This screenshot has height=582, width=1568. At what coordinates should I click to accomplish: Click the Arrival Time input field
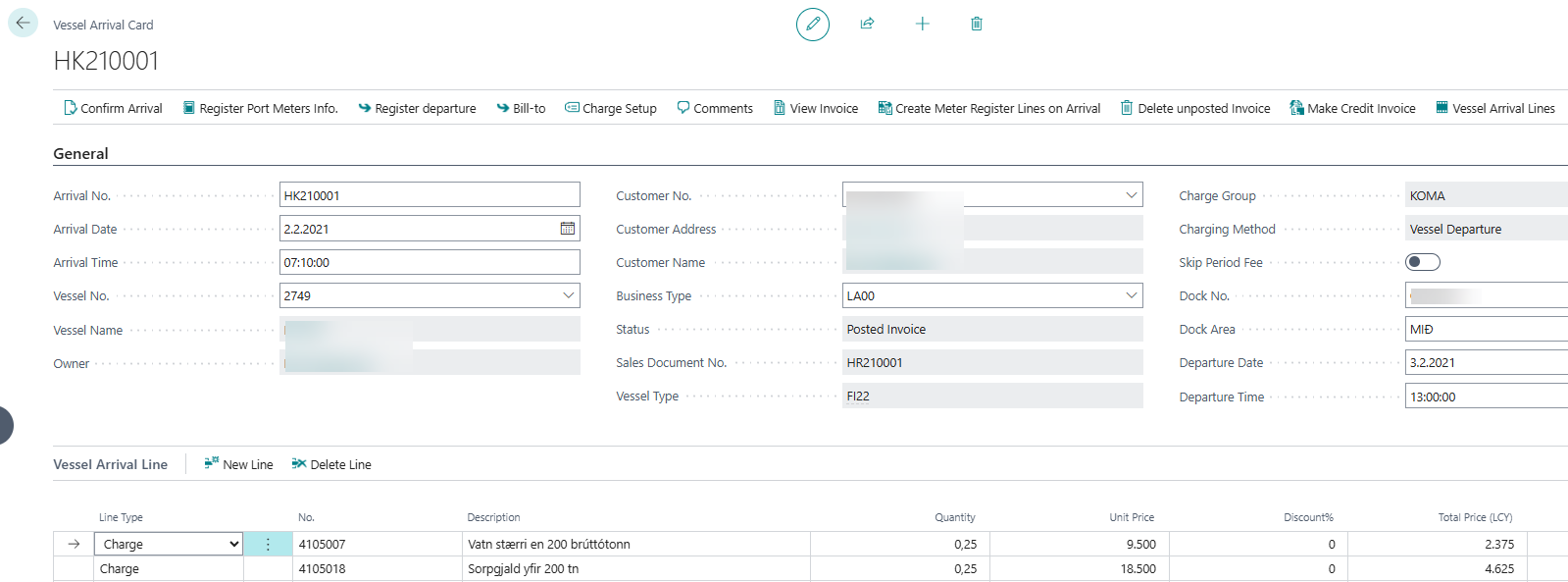click(429, 262)
